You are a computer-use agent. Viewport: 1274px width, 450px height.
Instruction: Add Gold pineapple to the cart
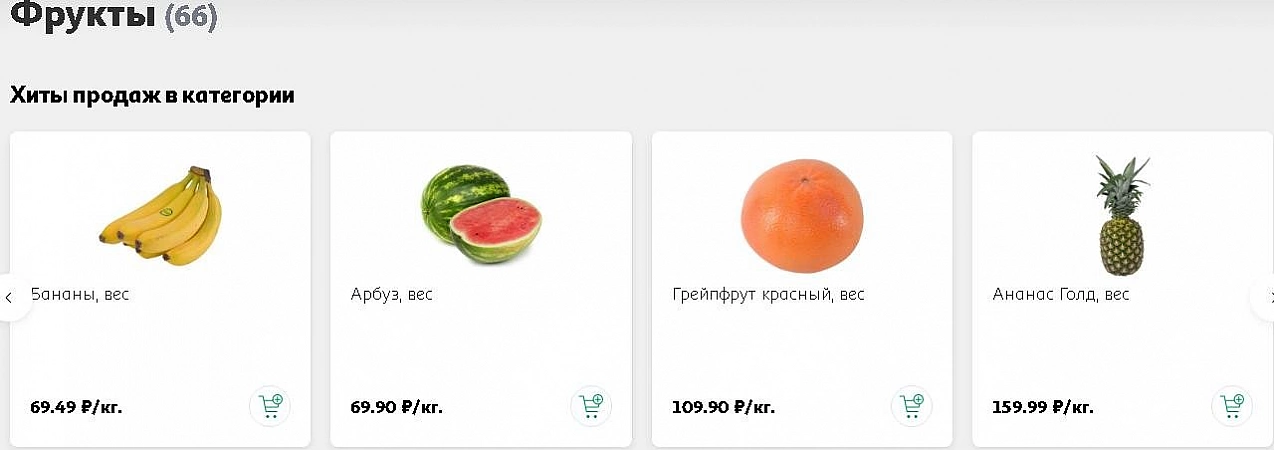1232,406
